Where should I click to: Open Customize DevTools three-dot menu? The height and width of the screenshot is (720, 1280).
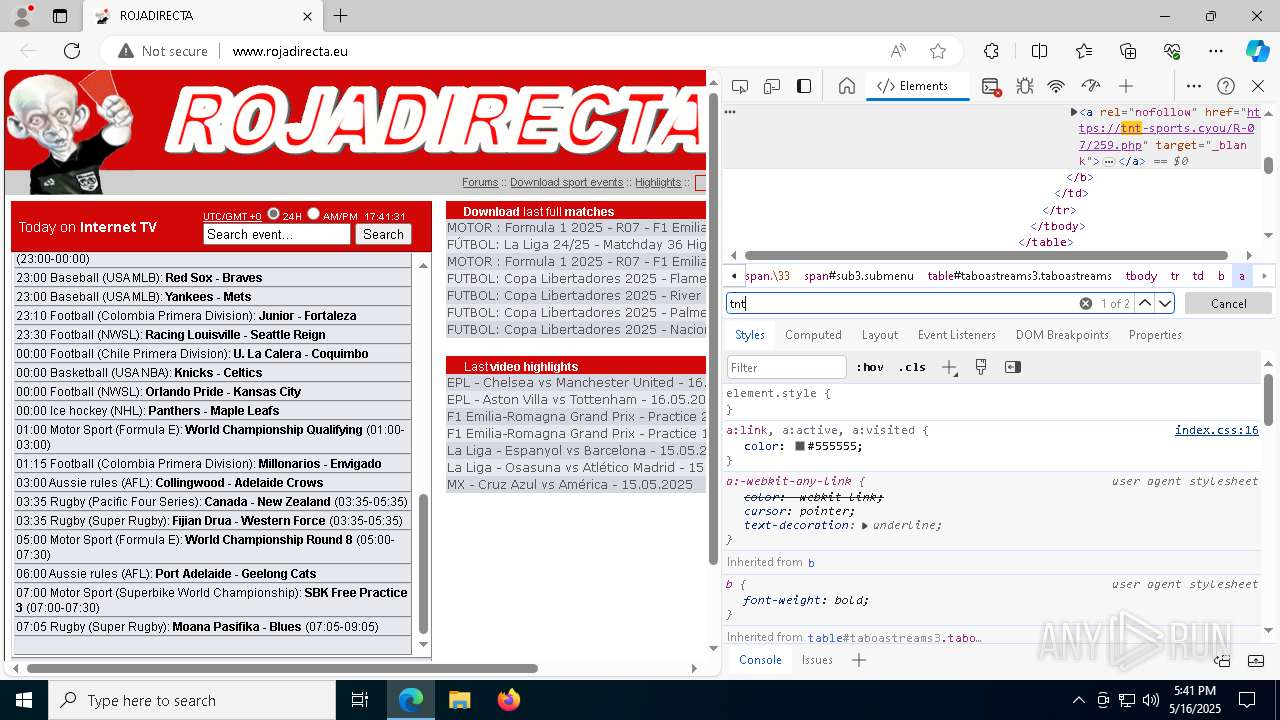1194,86
